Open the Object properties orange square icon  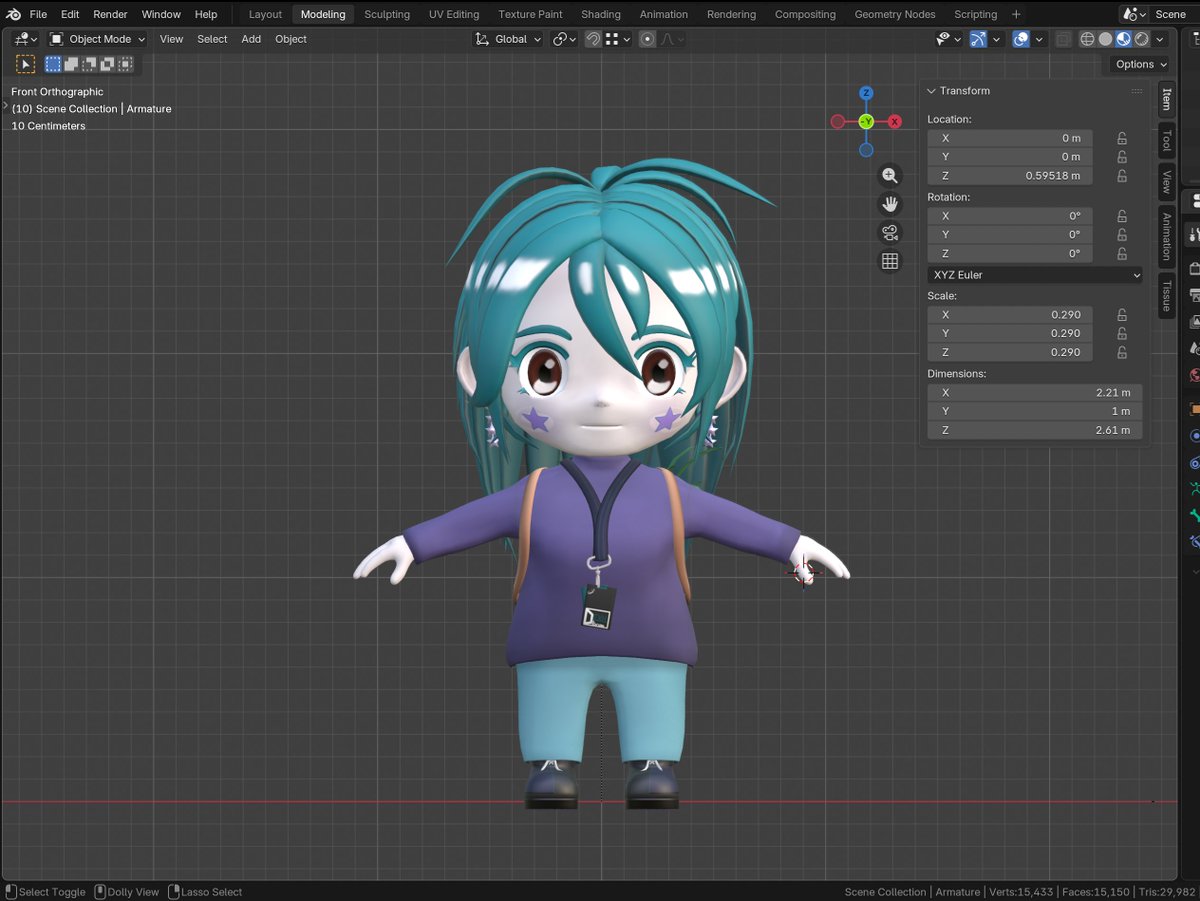[1193, 409]
